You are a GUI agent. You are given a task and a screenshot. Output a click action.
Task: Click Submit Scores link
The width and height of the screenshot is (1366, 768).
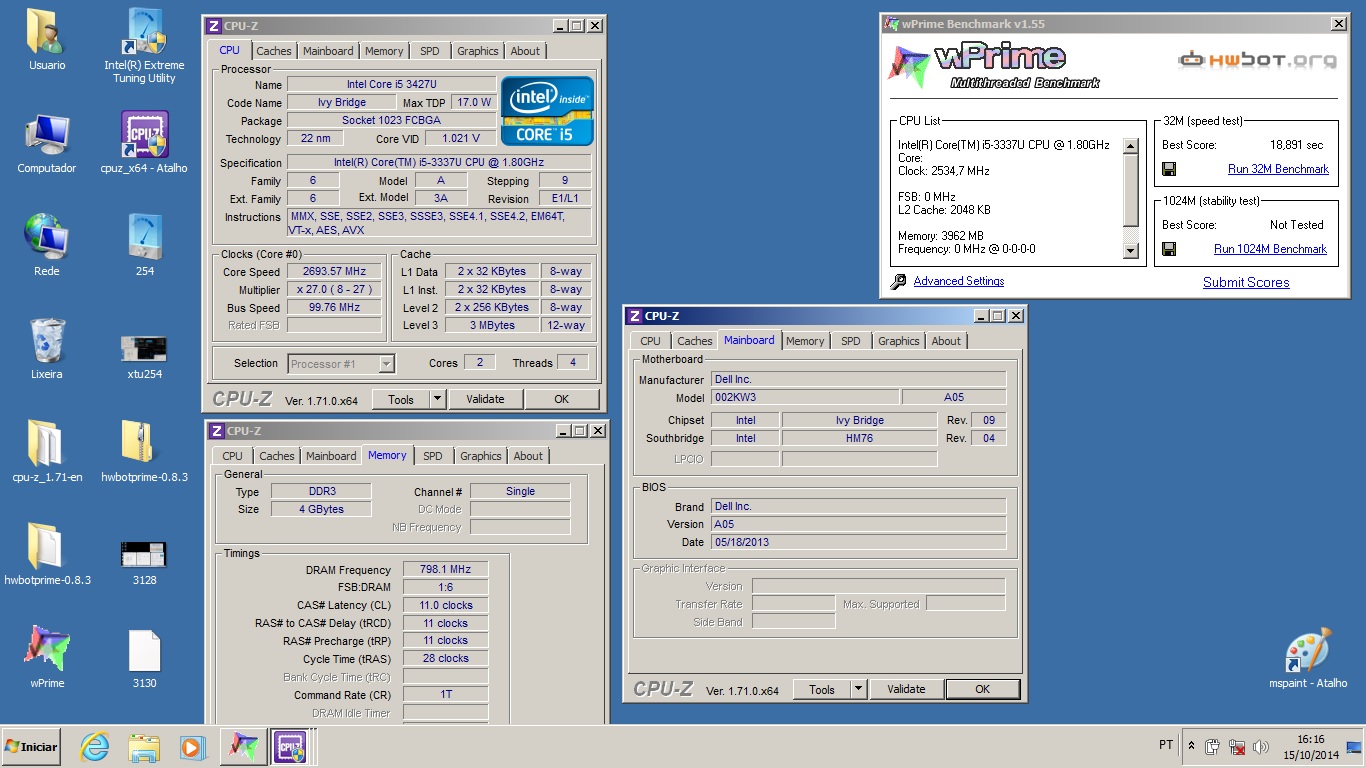point(1246,283)
